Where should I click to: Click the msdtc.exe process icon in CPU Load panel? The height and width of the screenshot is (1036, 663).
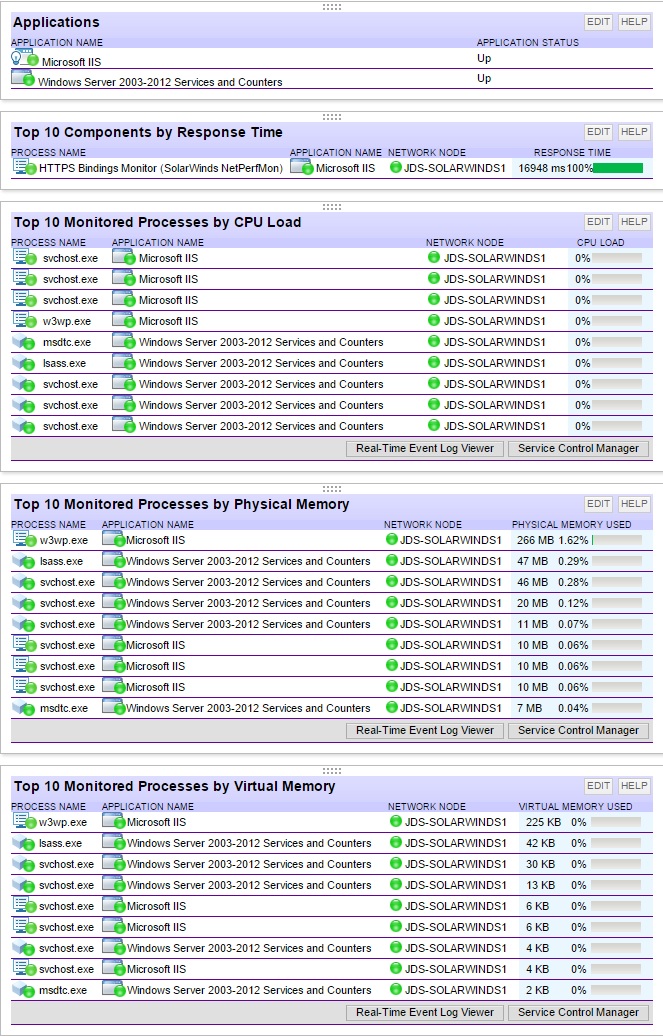point(24,342)
